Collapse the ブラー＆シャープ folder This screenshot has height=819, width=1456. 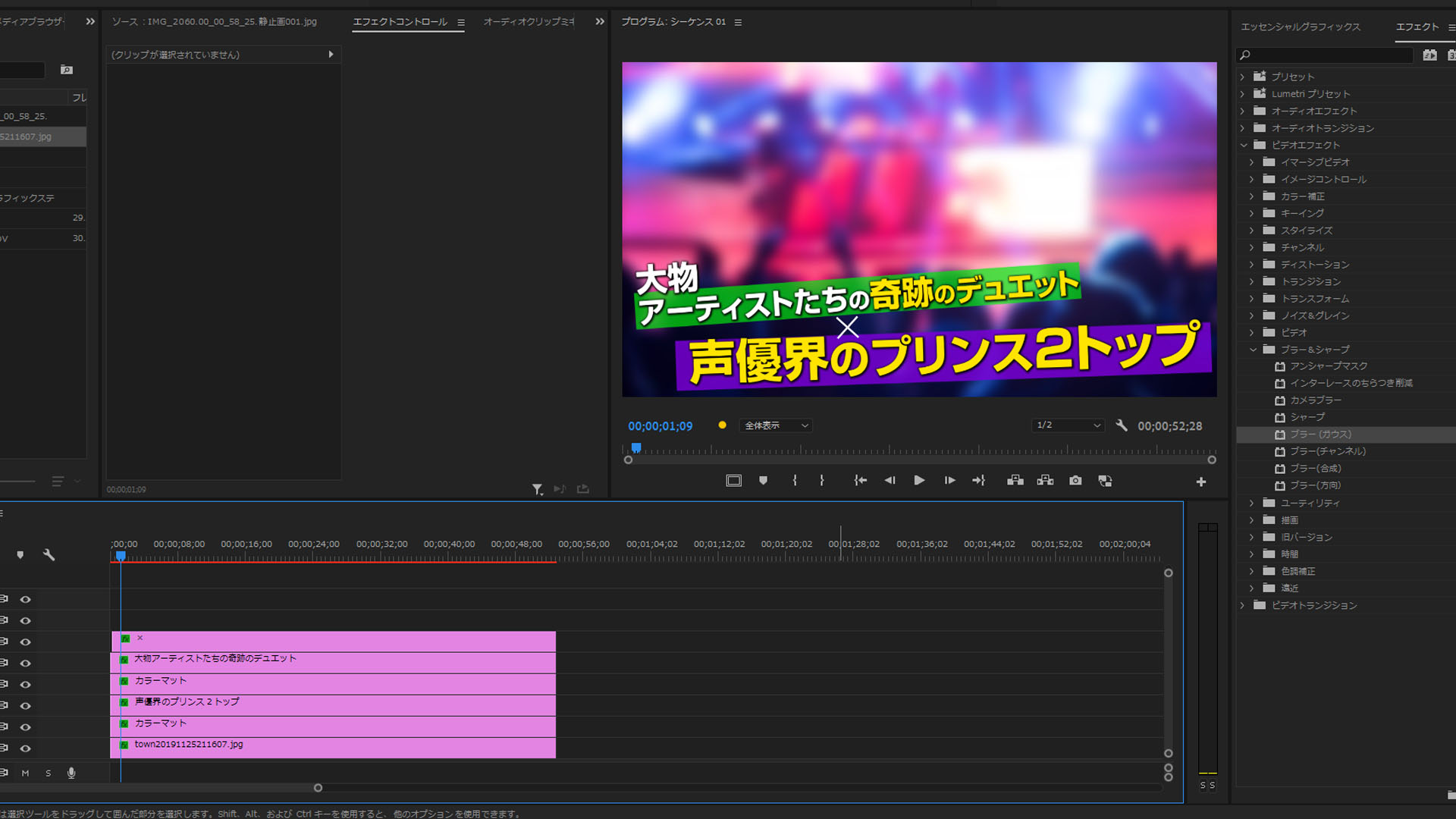pos(1253,350)
